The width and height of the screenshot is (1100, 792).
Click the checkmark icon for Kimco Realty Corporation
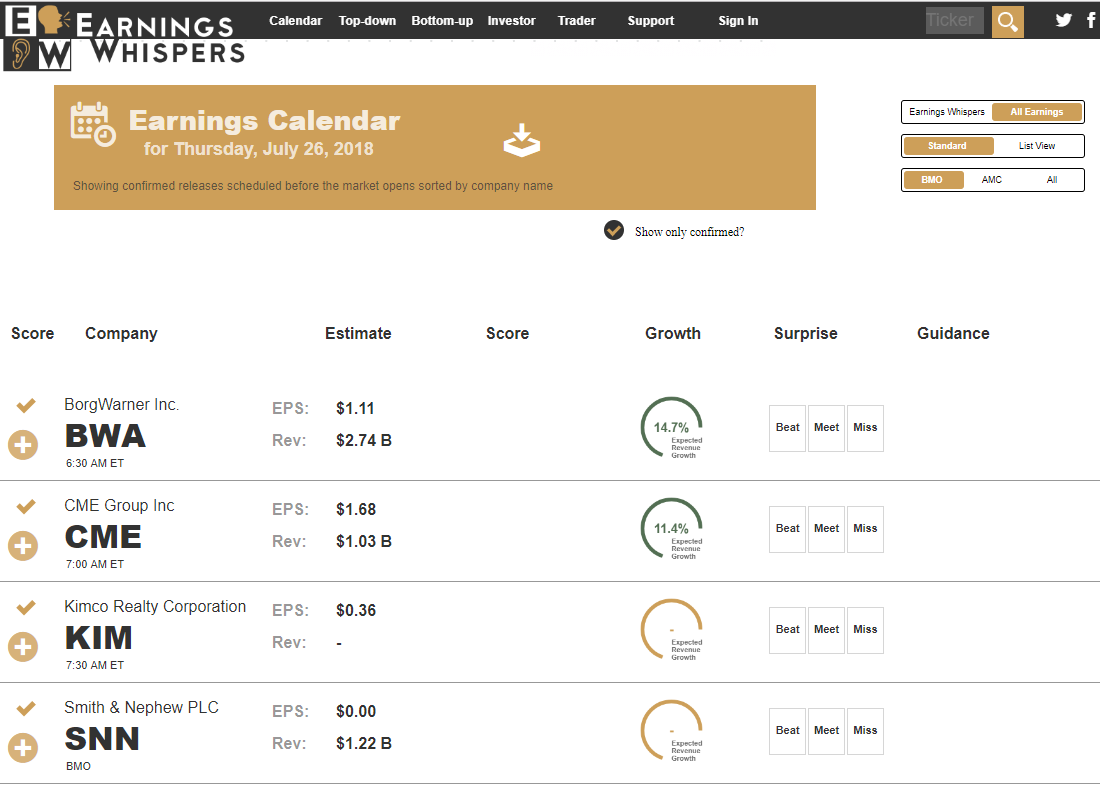click(x=26, y=608)
